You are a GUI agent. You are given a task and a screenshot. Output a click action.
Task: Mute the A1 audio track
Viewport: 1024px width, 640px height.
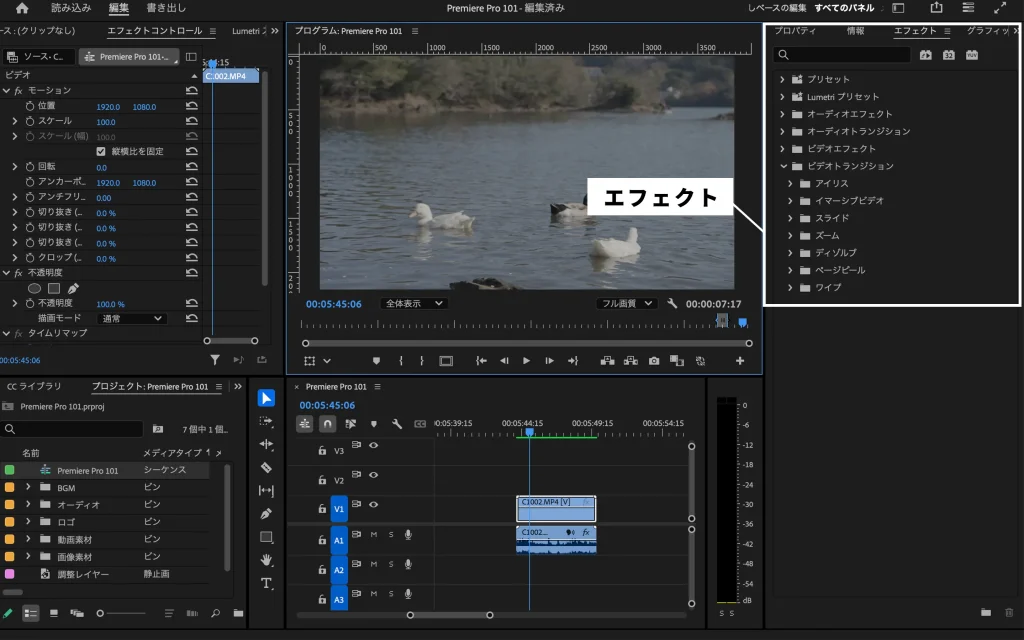click(372, 535)
